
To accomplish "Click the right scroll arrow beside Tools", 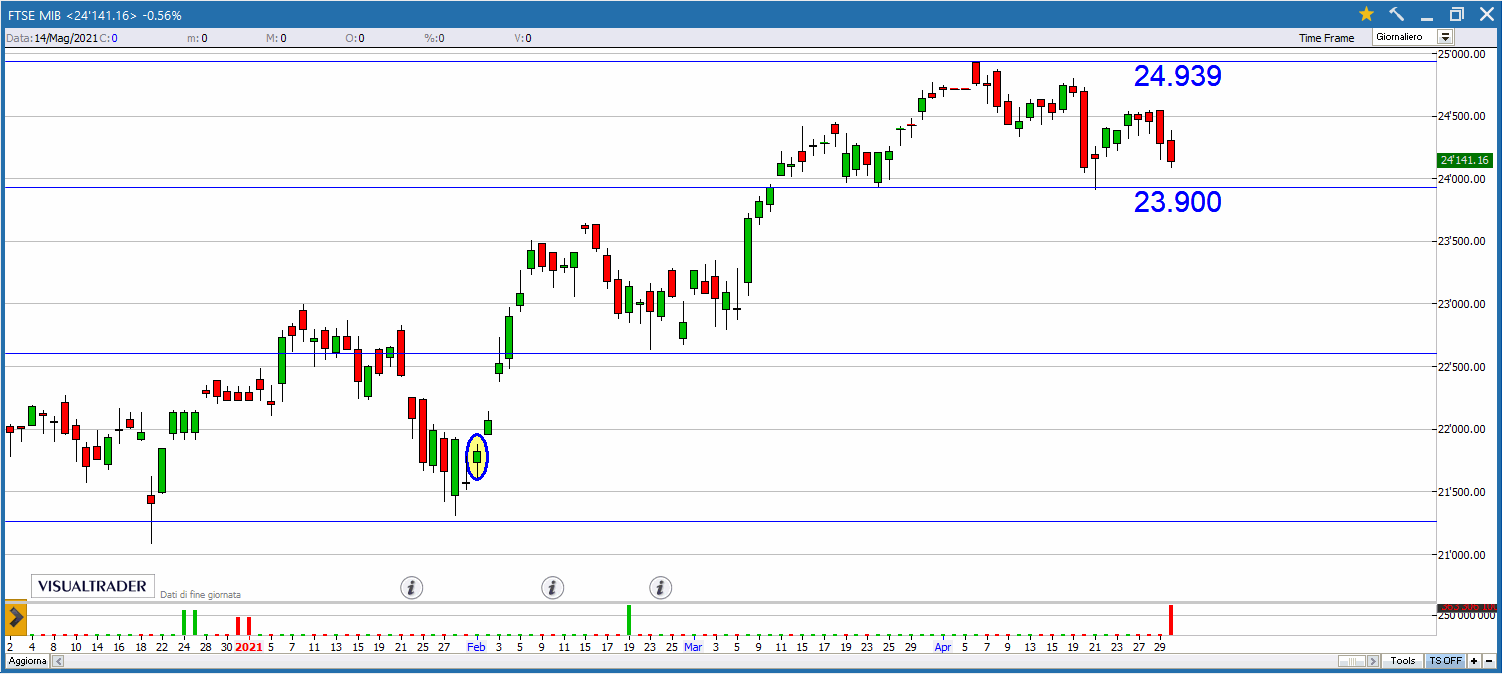I will pos(1373,661).
